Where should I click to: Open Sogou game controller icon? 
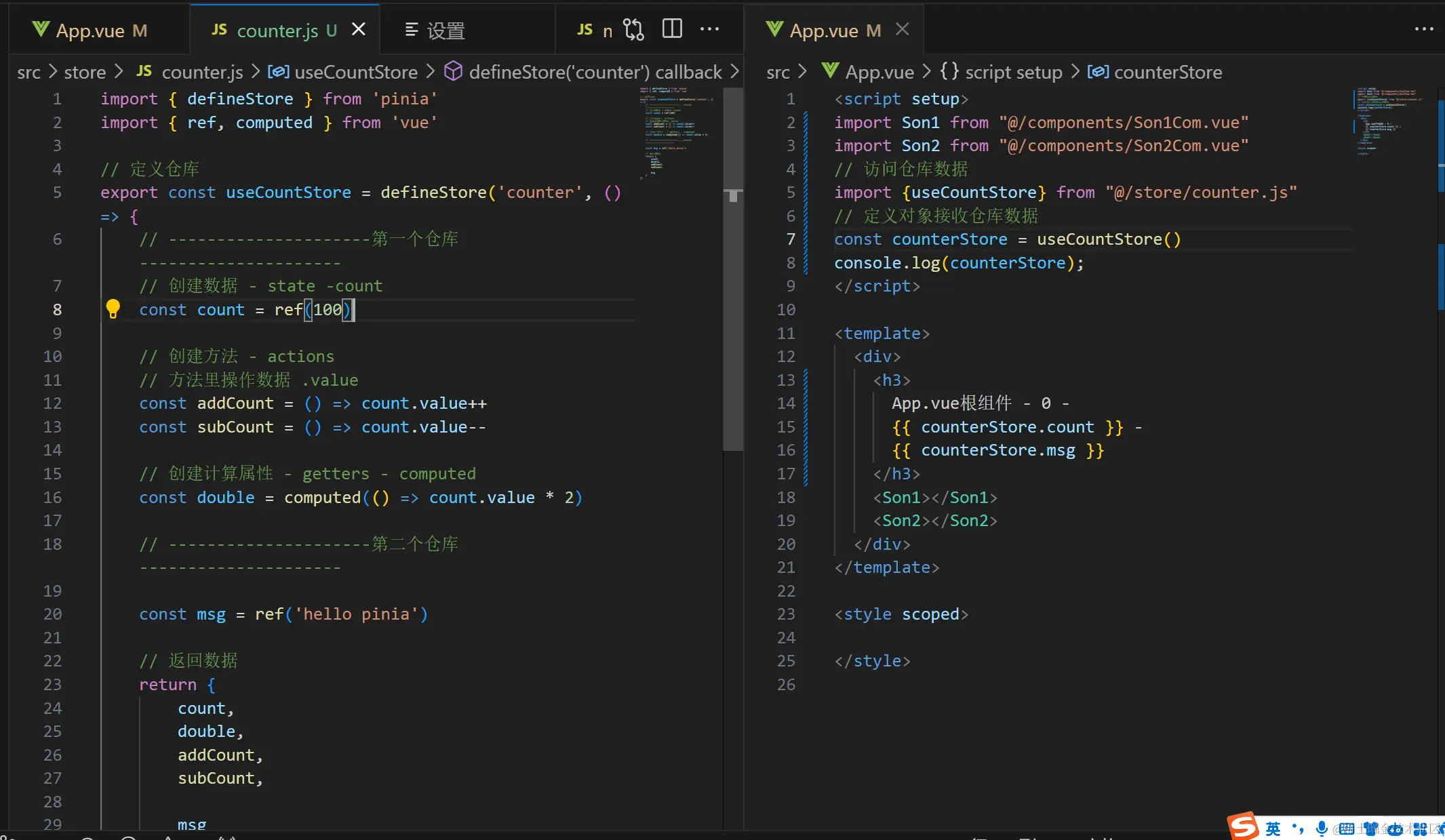point(1395,828)
